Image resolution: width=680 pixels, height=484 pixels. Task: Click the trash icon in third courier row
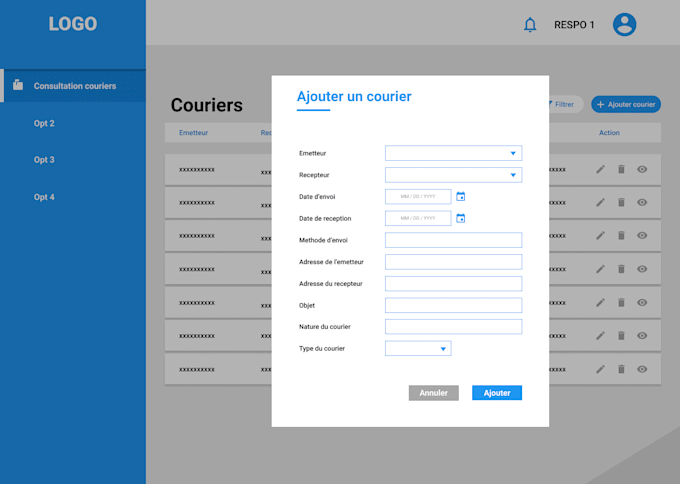621,235
